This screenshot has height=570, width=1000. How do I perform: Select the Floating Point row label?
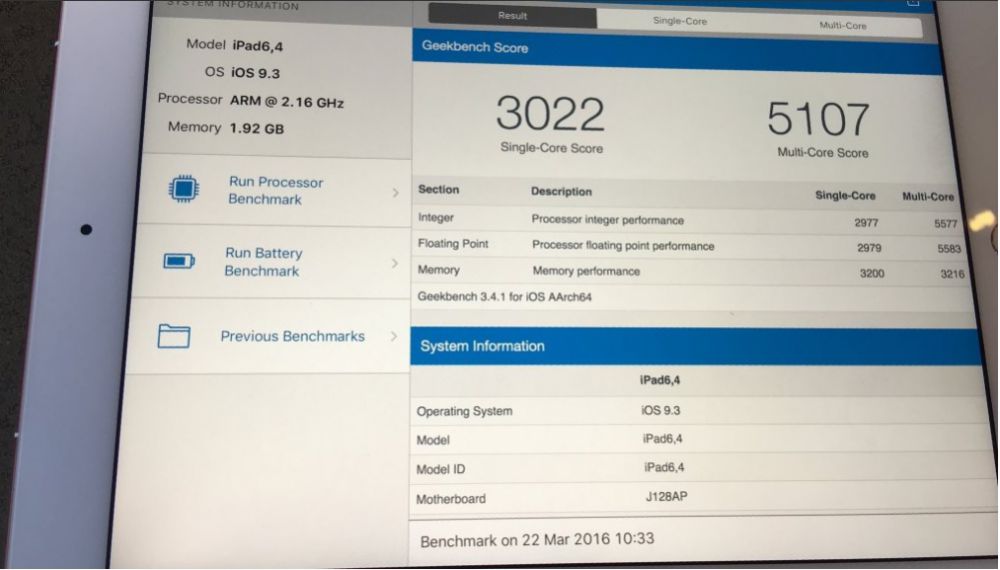pyautogui.click(x=453, y=244)
